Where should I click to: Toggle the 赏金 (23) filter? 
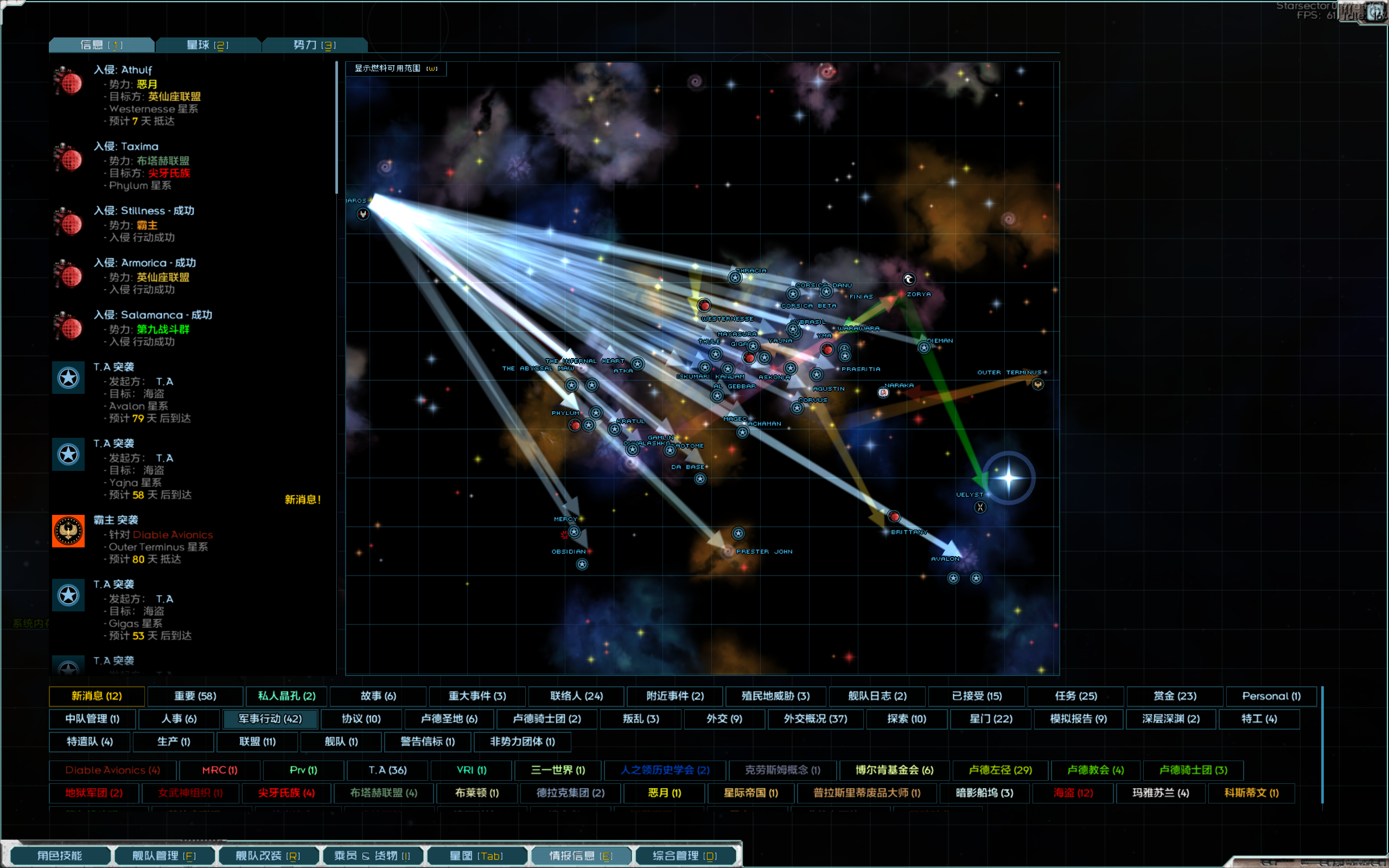pyautogui.click(x=1175, y=696)
